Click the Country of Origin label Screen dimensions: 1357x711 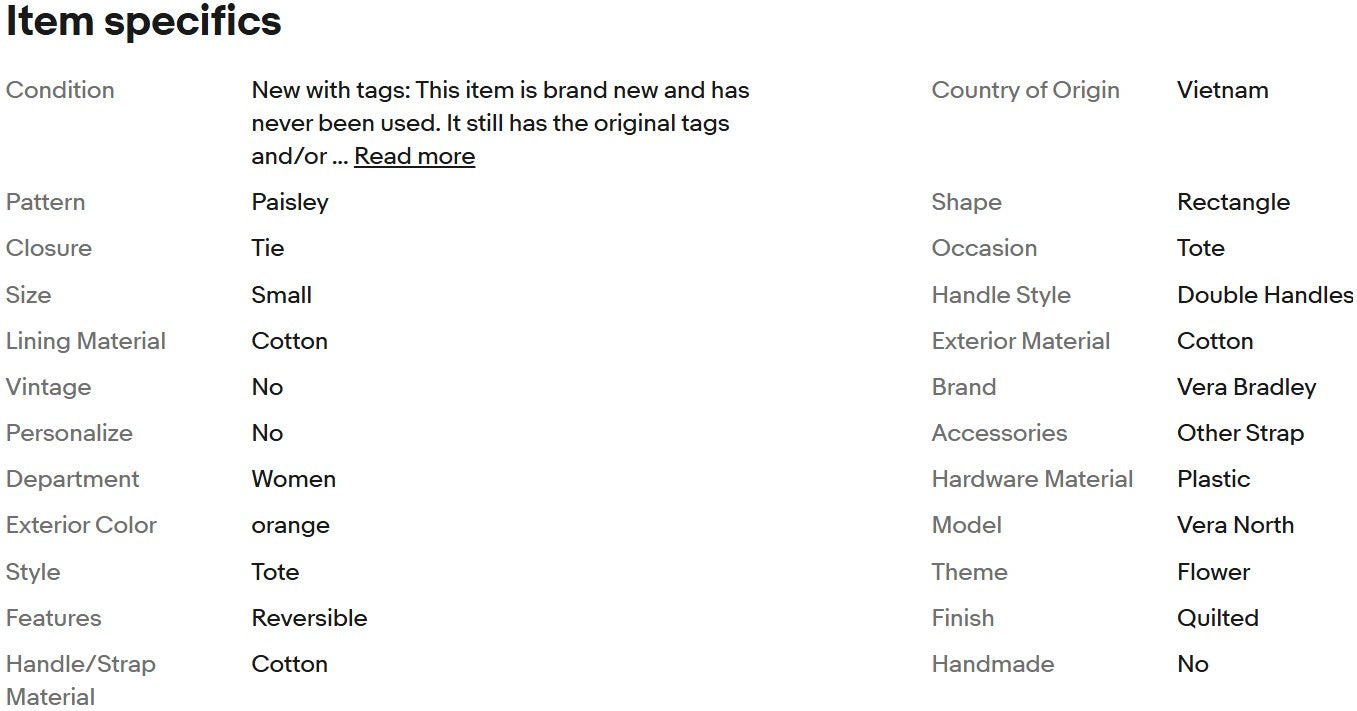pyautogui.click(x=1025, y=90)
